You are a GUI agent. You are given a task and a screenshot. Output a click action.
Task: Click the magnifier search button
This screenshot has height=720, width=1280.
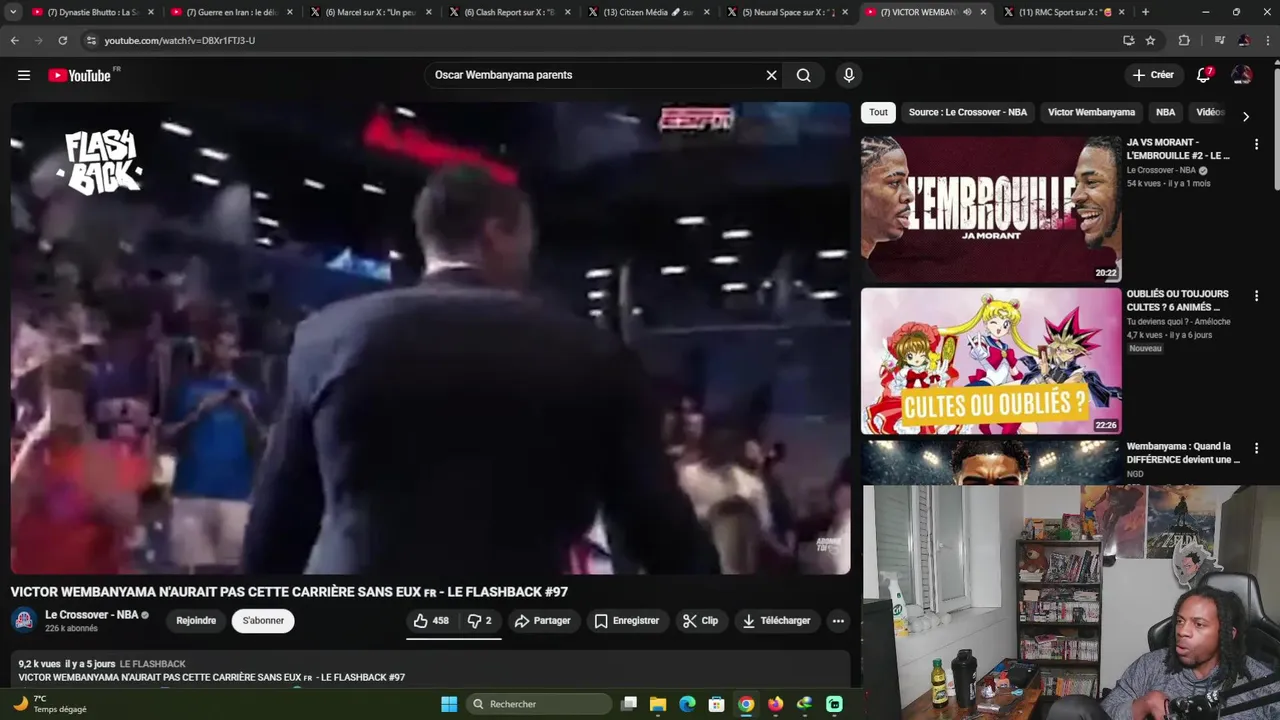(x=803, y=75)
